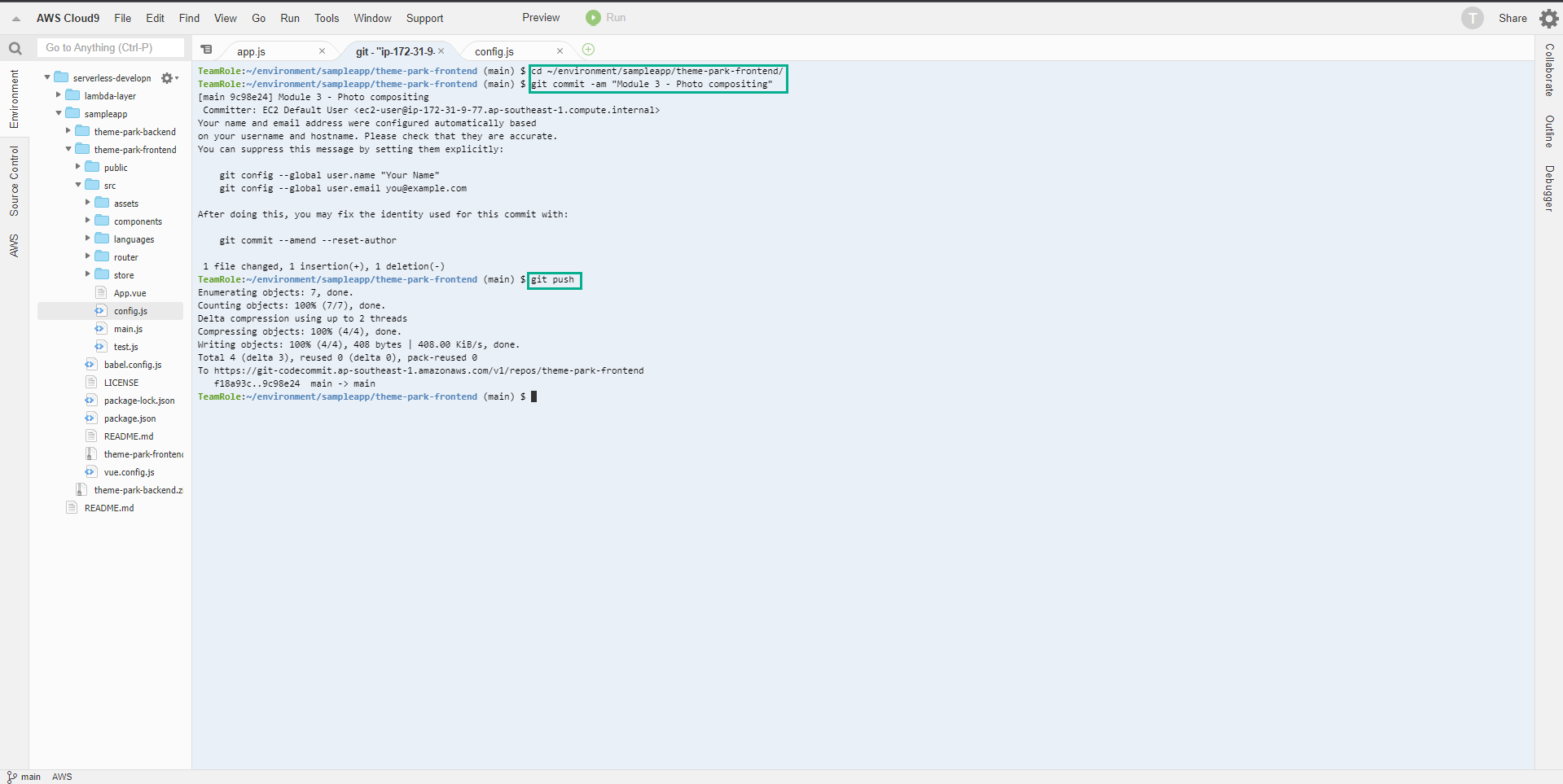
Task: Open the Environment side panel
Action: click(x=14, y=99)
